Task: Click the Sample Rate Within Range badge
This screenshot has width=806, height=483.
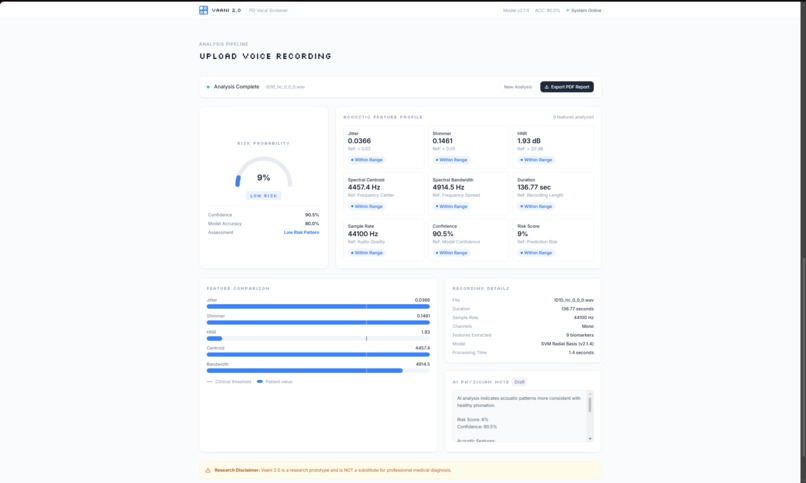Action: click(x=367, y=253)
